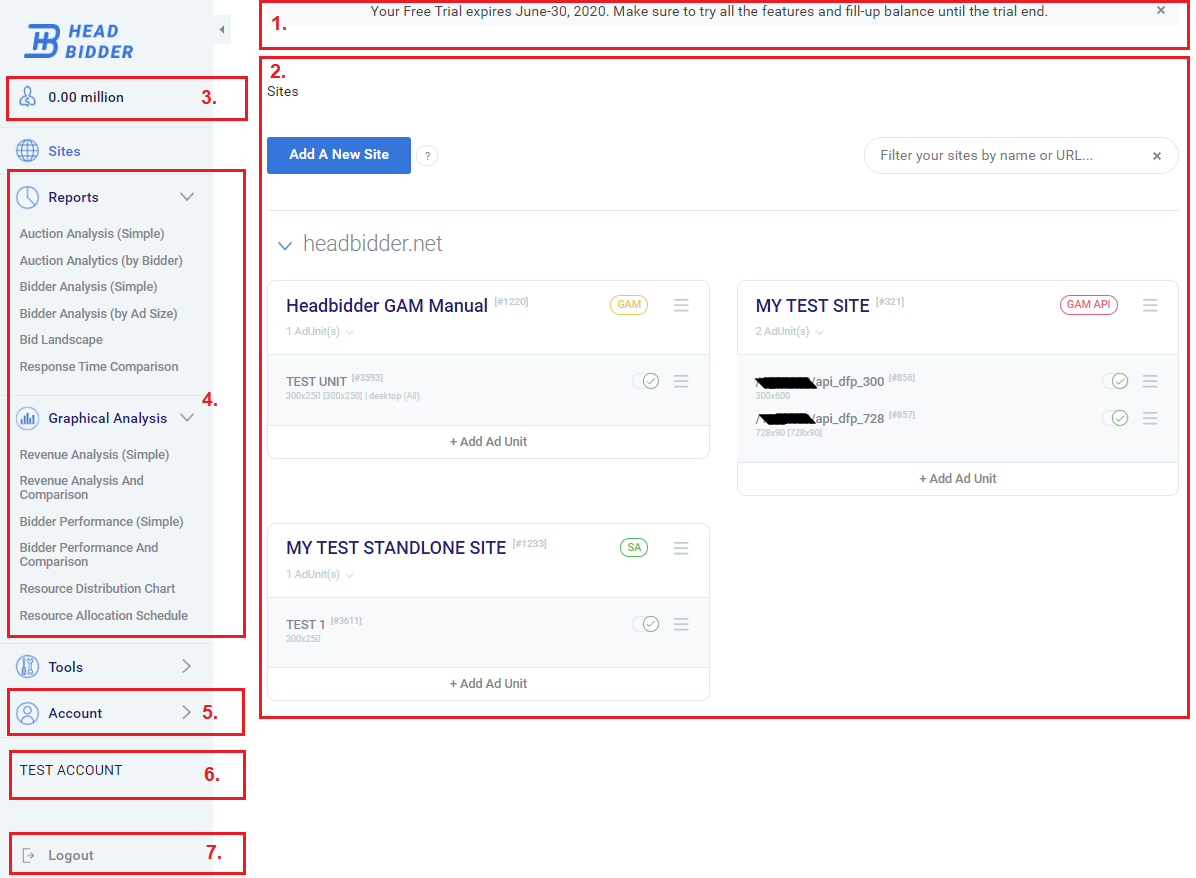The height and width of the screenshot is (878, 1196).
Task: Click the filter sites search field
Action: coord(1005,156)
